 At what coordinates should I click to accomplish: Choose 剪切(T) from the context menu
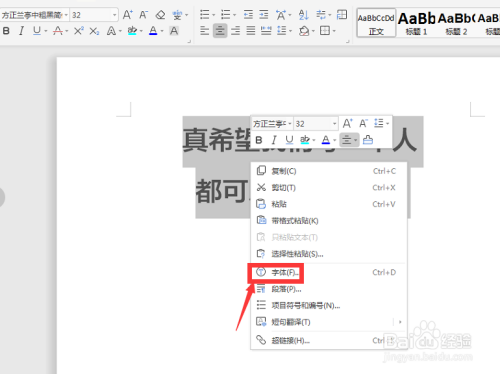(329, 188)
